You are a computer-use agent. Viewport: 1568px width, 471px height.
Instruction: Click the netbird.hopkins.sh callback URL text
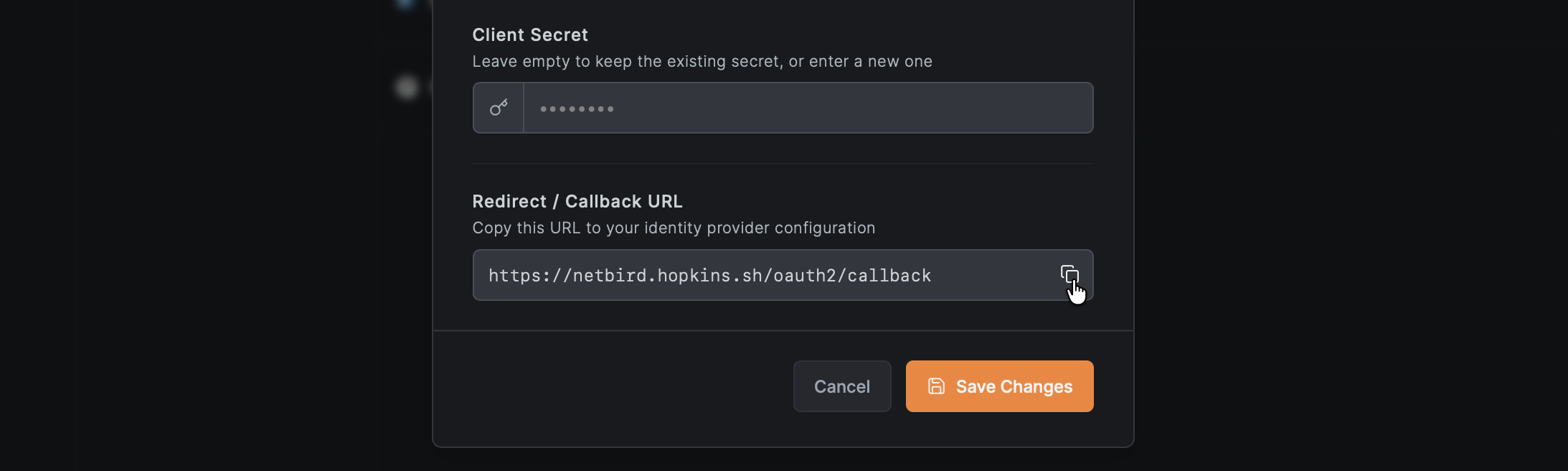(x=709, y=275)
